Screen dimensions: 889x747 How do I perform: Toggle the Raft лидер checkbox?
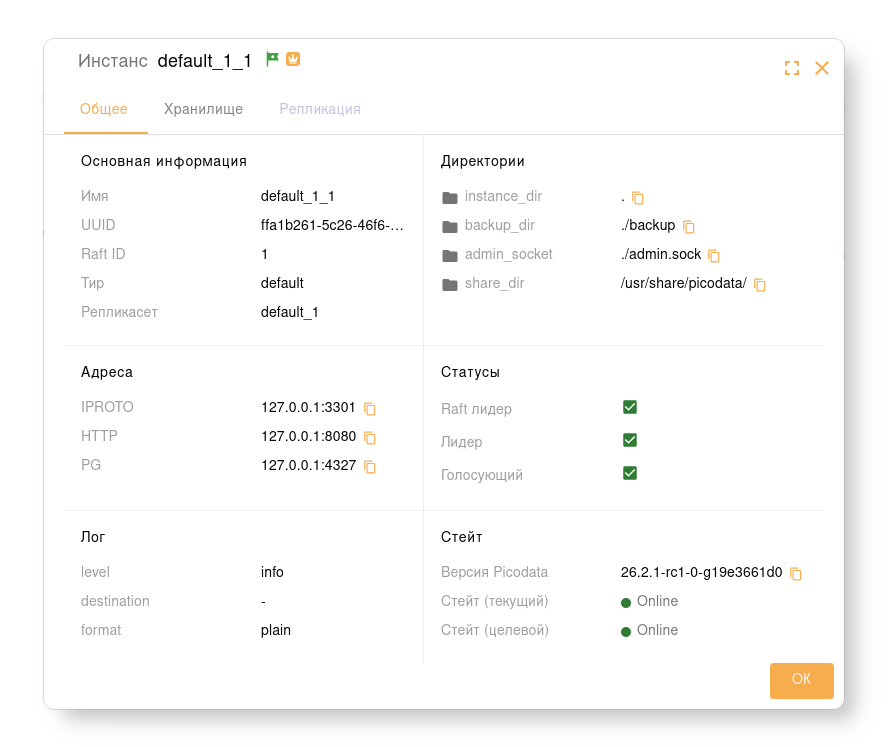click(x=630, y=407)
